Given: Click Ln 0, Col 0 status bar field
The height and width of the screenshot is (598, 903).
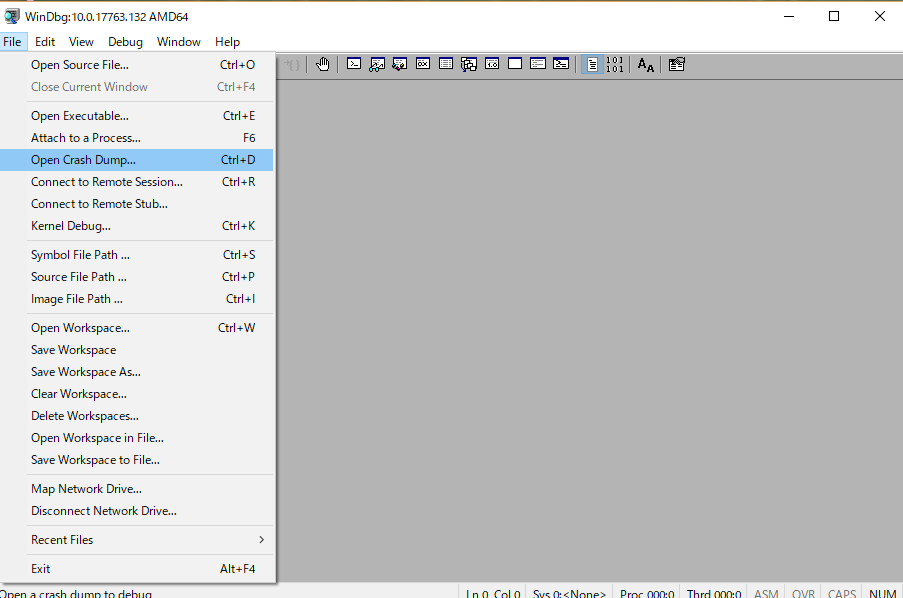Looking at the screenshot, I should pos(493,593).
